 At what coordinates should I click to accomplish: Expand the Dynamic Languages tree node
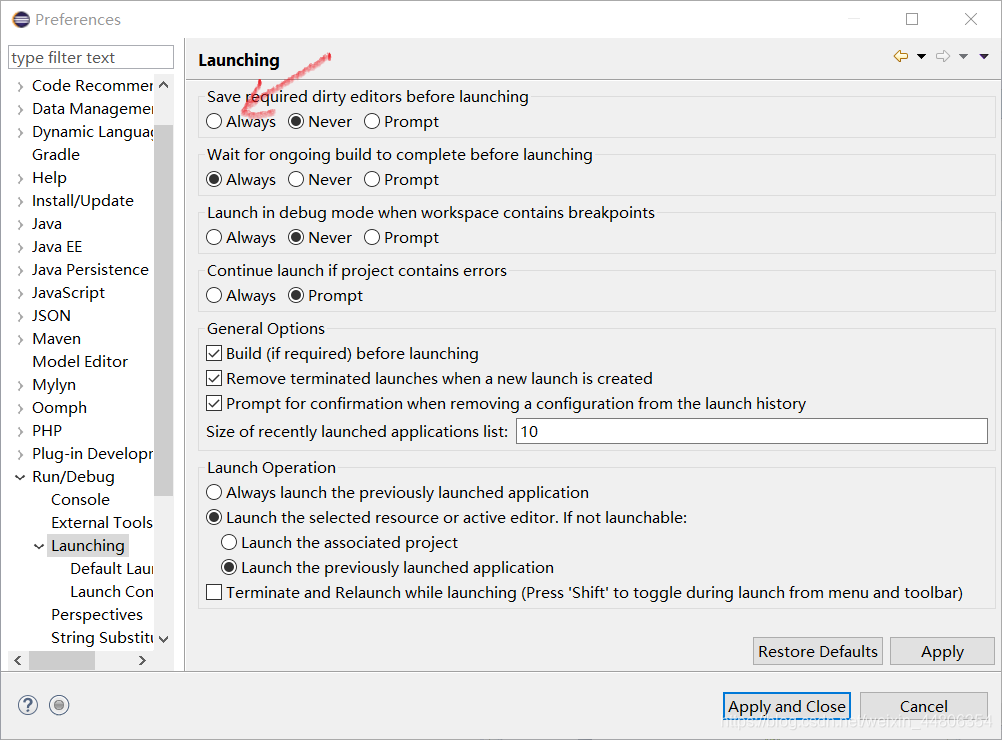tap(20, 132)
